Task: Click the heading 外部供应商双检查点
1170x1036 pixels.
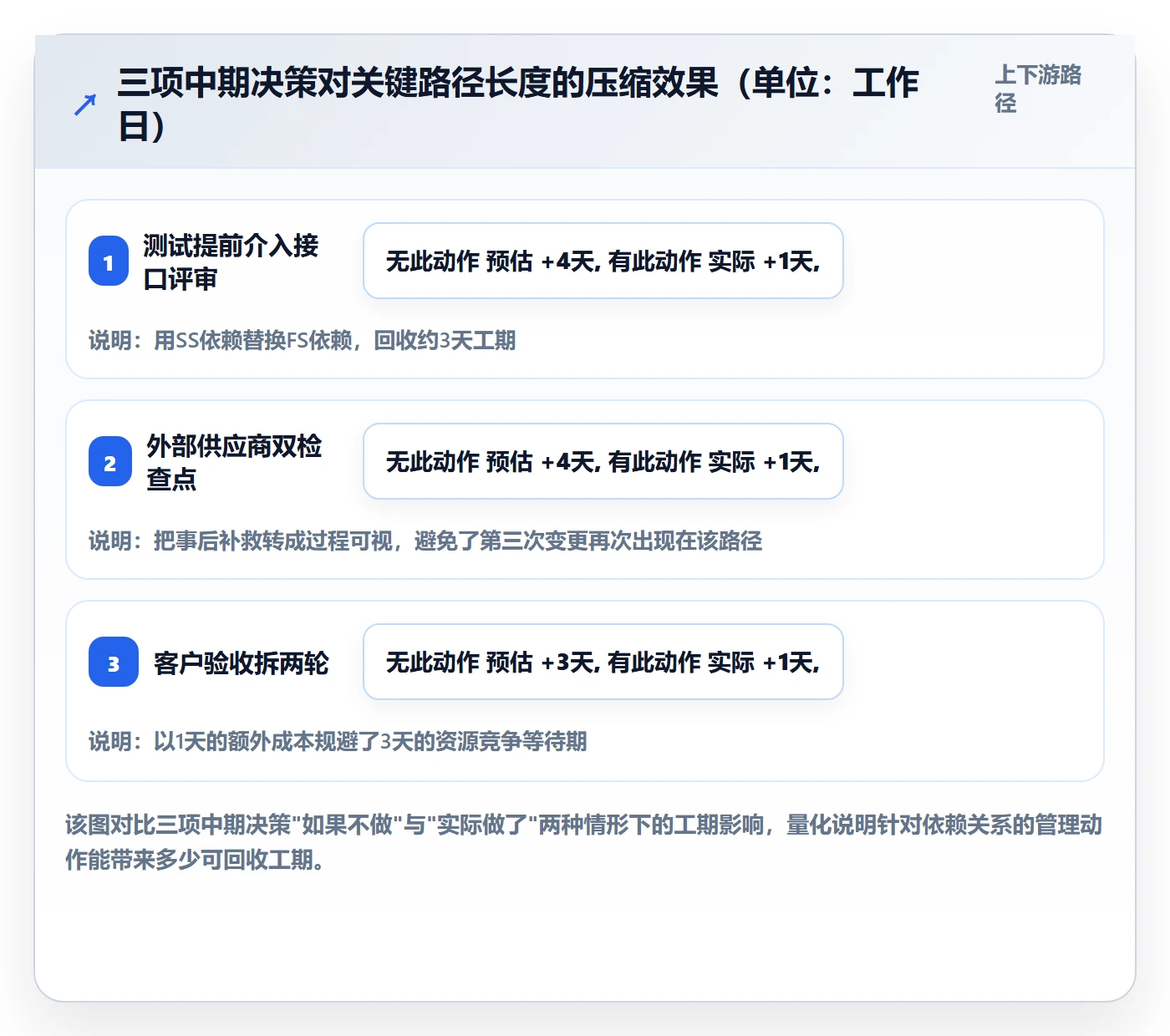Action: click(x=235, y=462)
